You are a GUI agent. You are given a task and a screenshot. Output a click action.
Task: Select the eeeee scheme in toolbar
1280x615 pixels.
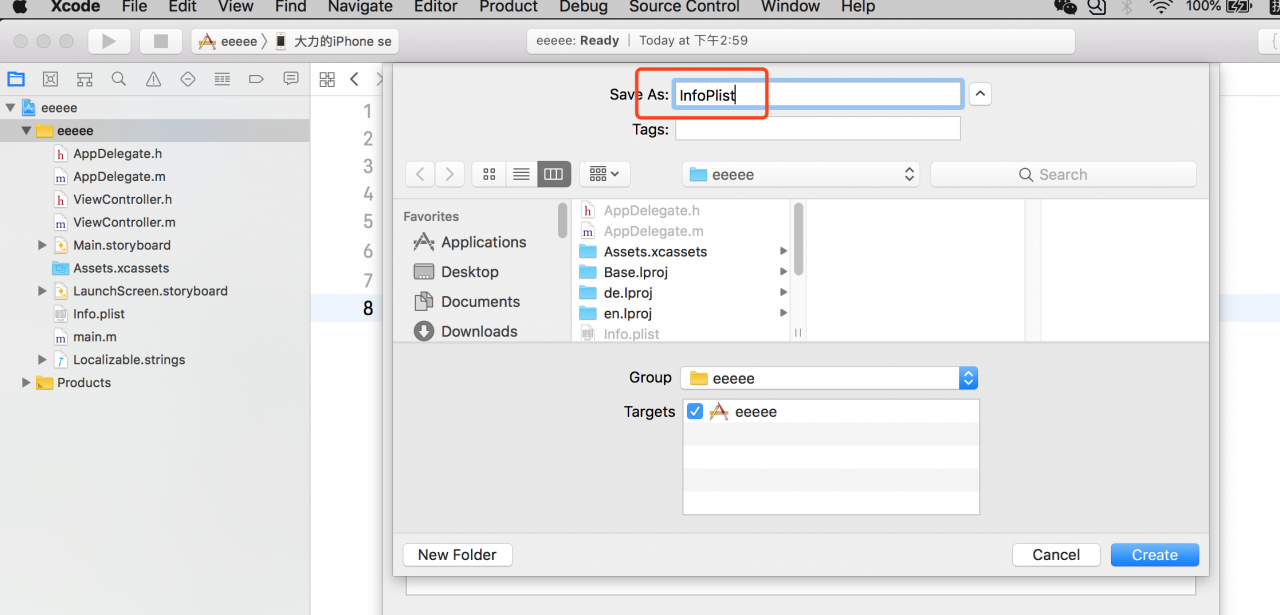click(x=228, y=41)
